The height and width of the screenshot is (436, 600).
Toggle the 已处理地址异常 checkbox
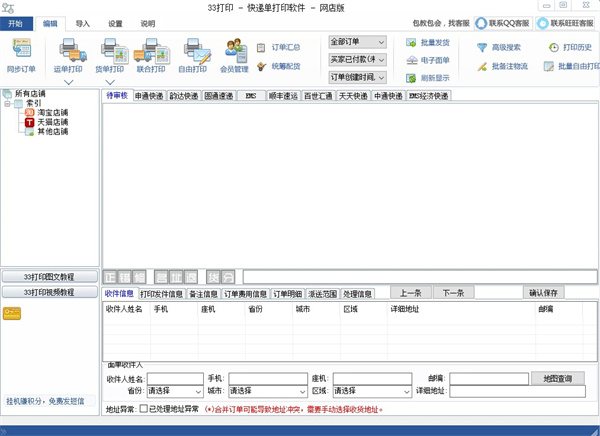(x=145, y=409)
